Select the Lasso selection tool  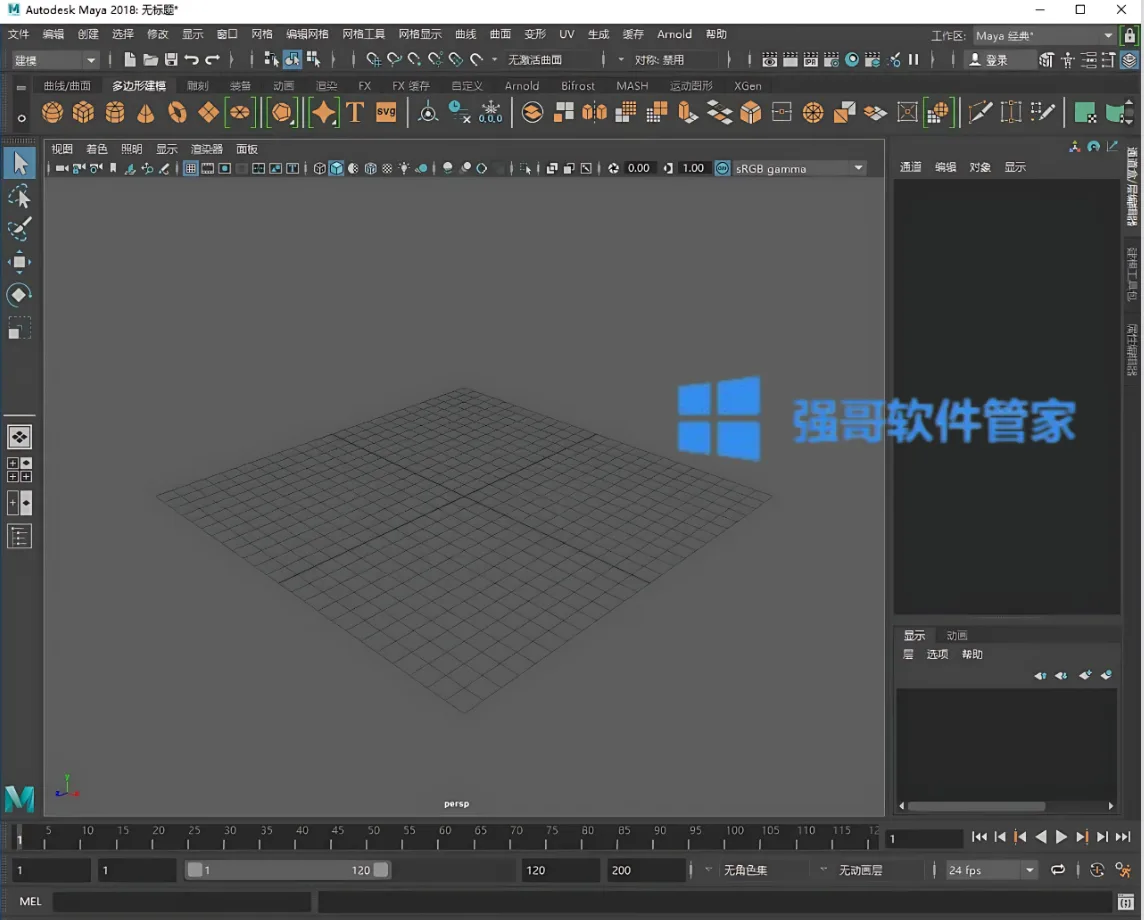coord(20,196)
